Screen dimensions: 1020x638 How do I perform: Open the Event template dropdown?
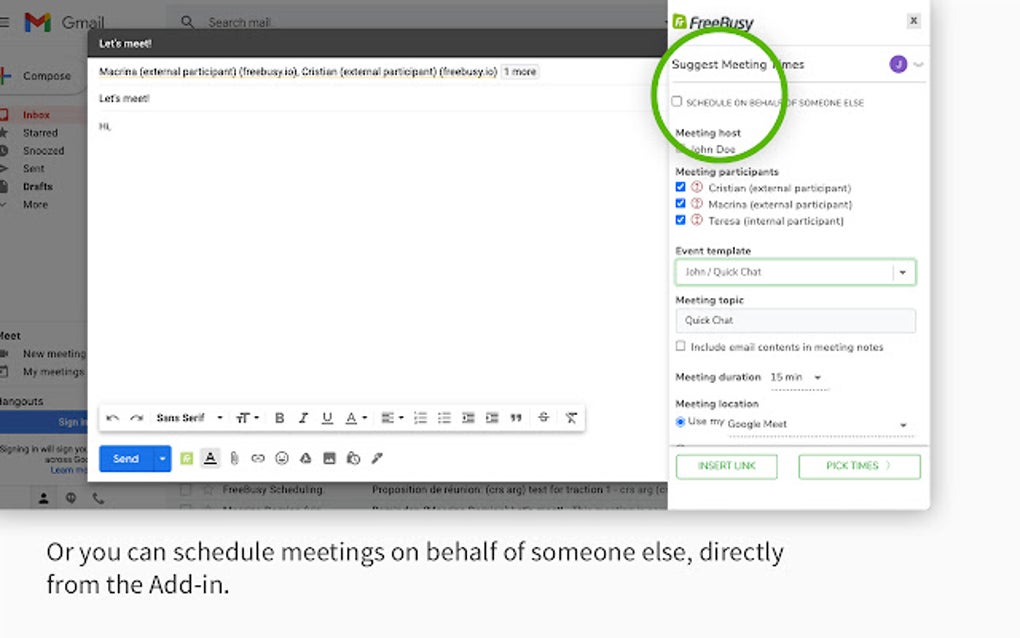point(795,272)
